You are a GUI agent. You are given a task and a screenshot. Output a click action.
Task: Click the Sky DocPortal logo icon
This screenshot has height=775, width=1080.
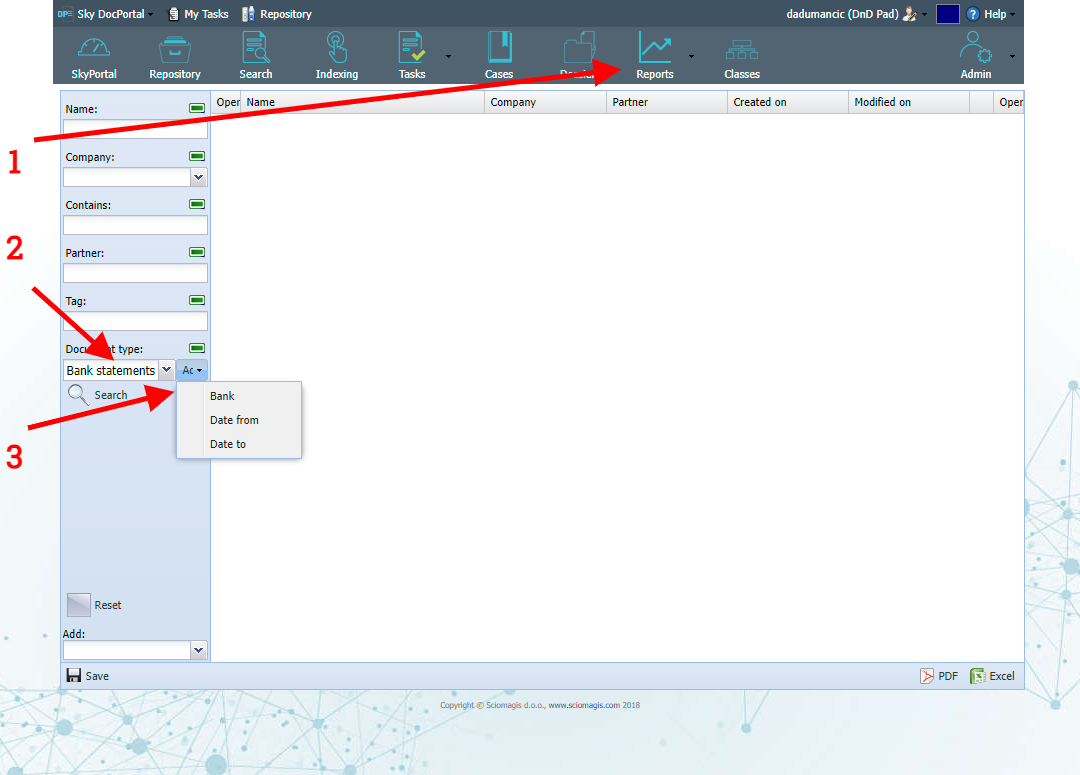tap(65, 14)
